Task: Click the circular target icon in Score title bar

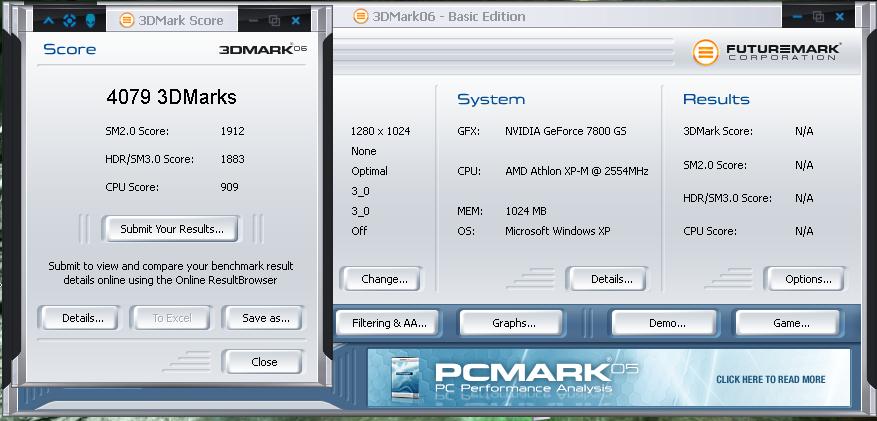Action: (69, 21)
